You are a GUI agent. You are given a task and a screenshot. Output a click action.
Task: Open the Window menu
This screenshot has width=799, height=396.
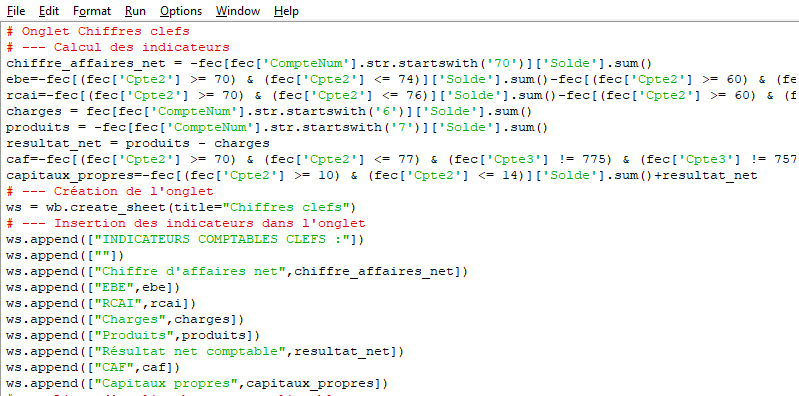(237, 11)
